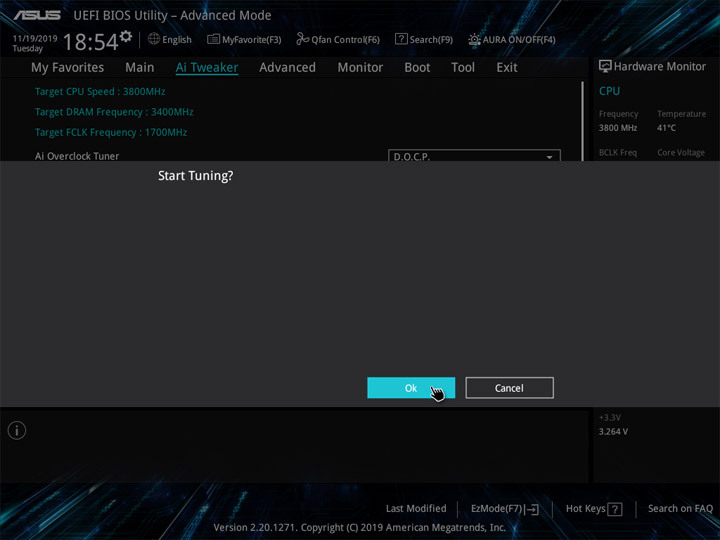Confirm tuning with the Ok button
720x540 pixels.
tap(411, 388)
